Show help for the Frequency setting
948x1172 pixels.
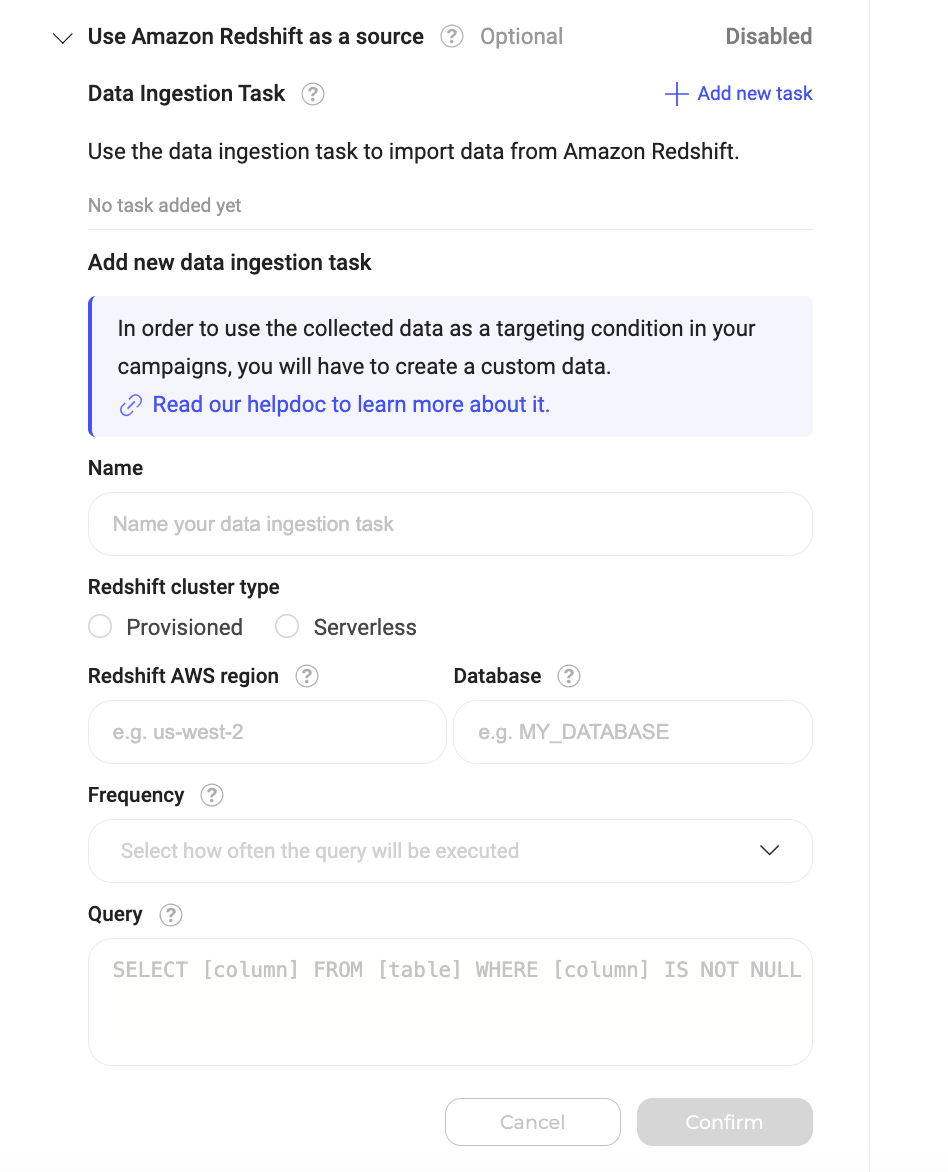click(212, 795)
